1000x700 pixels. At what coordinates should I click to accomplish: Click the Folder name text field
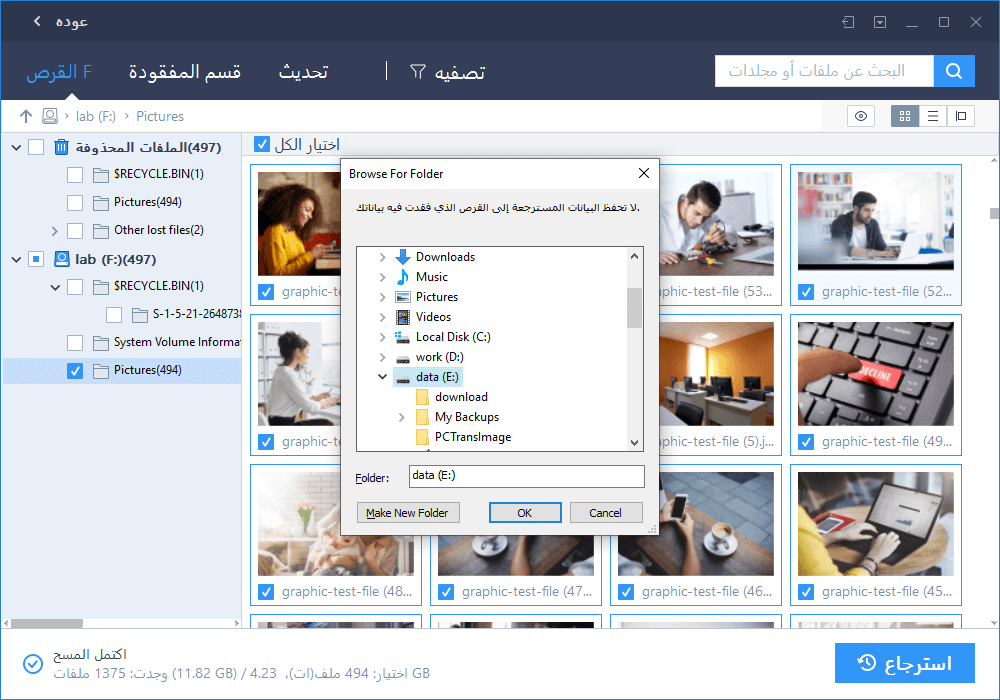(x=526, y=477)
